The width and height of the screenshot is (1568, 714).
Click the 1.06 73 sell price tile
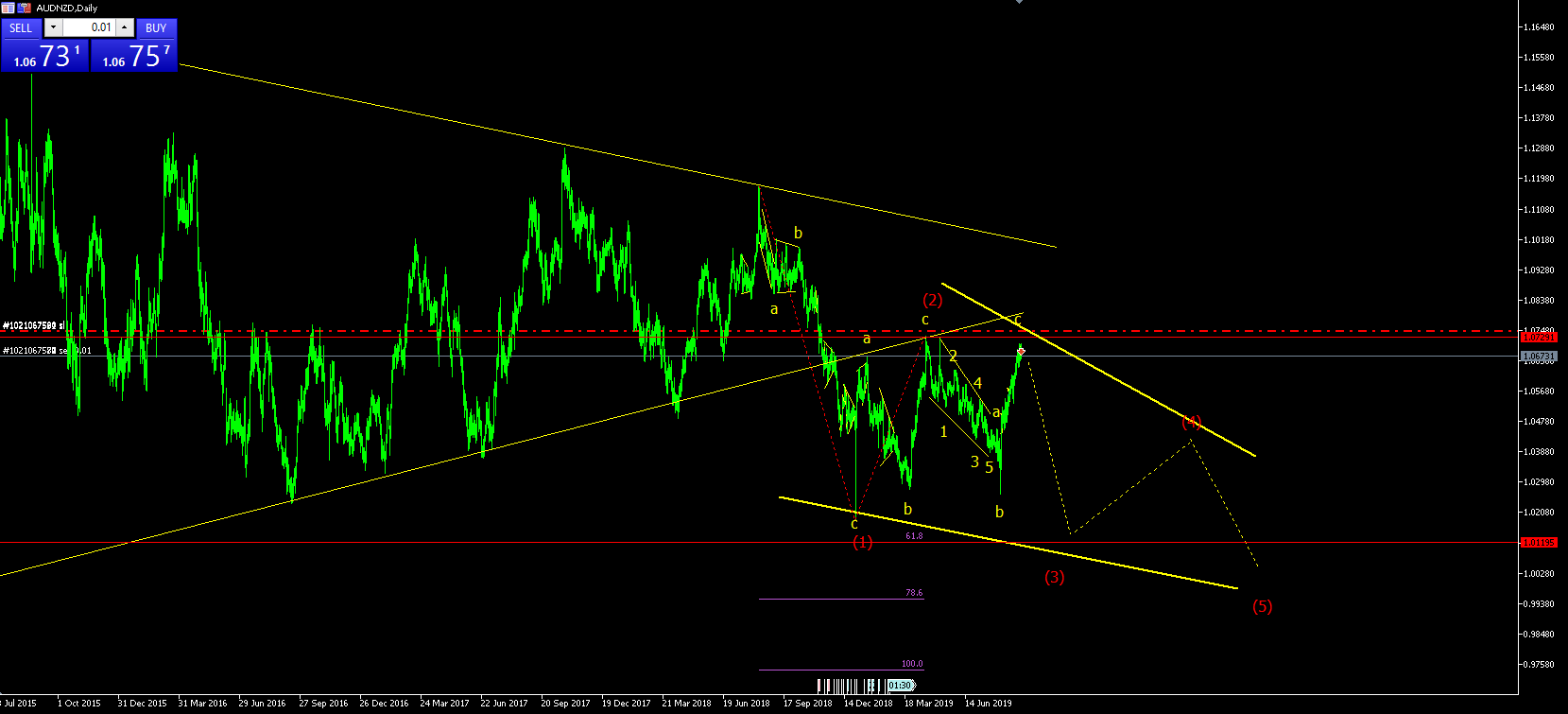click(x=45, y=55)
